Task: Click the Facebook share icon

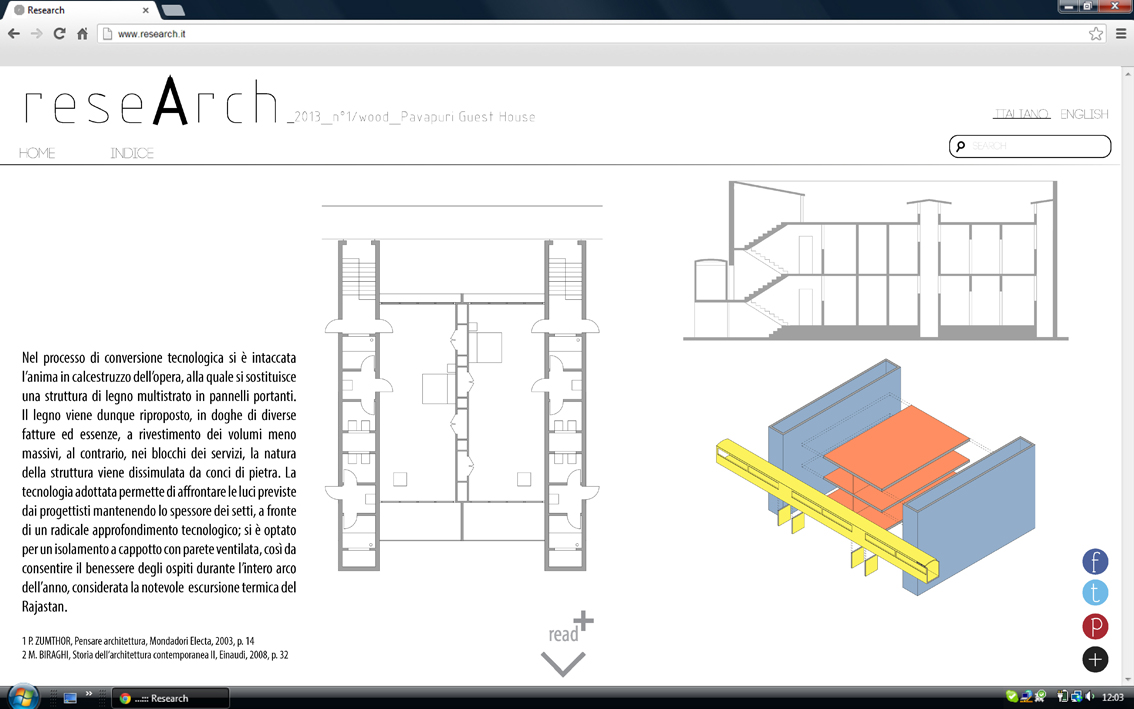Action: pos(1095,562)
